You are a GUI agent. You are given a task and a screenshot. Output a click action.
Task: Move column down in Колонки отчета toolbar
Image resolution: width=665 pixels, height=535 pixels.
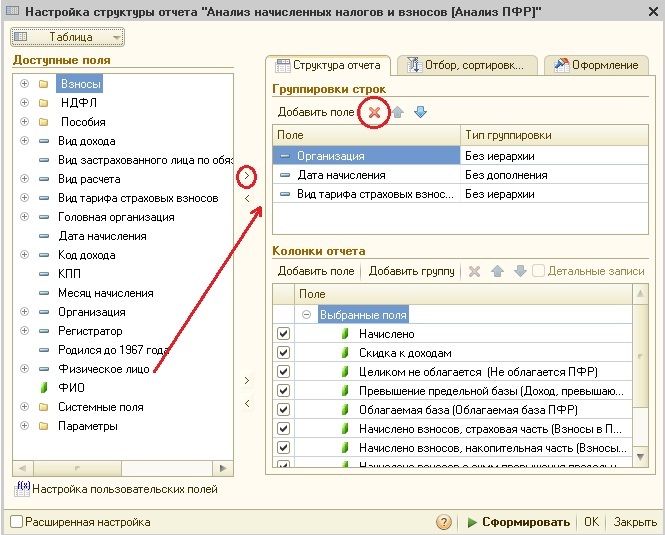pyautogui.click(x=520, y=271)
